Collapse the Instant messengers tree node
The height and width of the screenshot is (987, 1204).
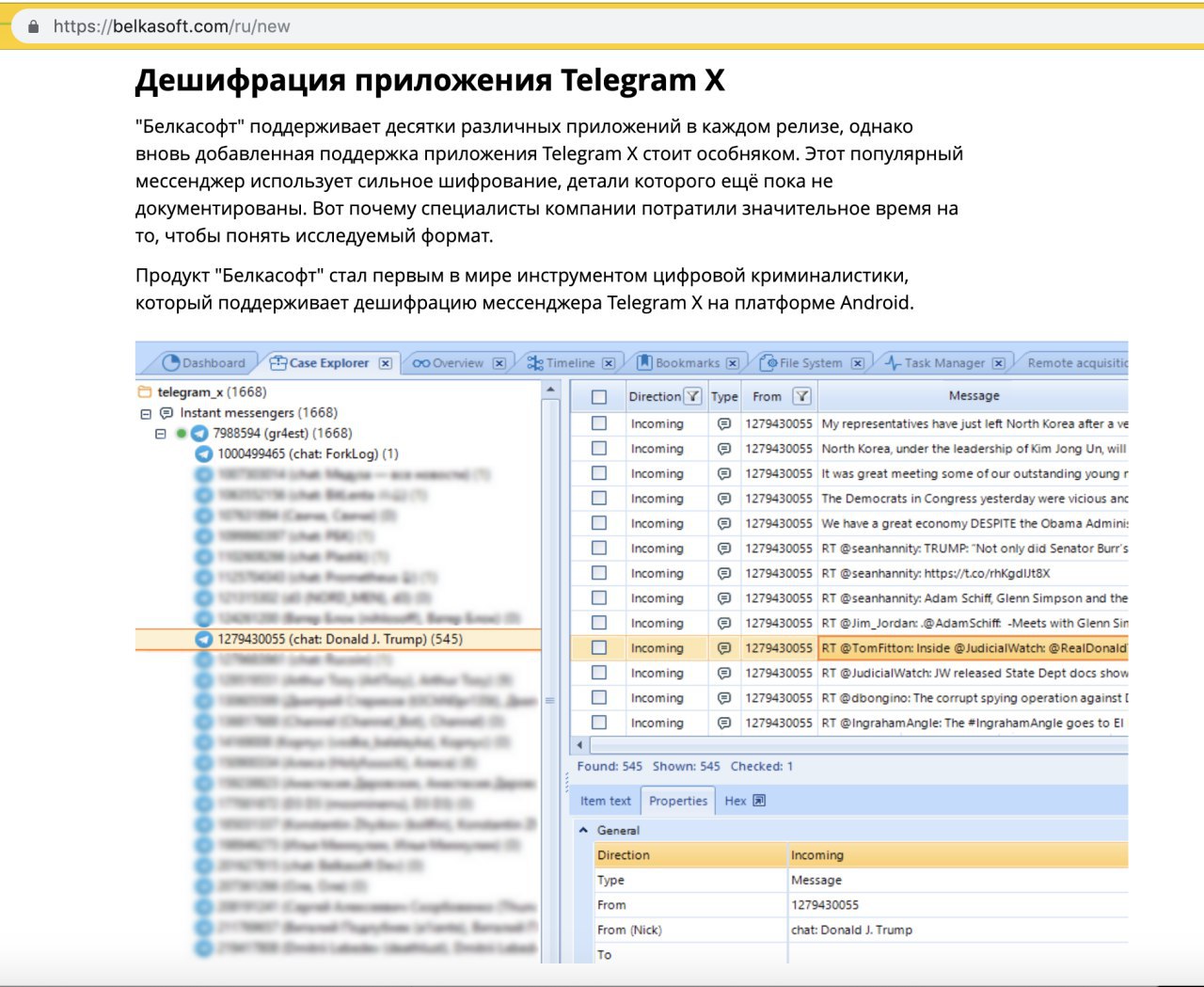pos(146,414)
